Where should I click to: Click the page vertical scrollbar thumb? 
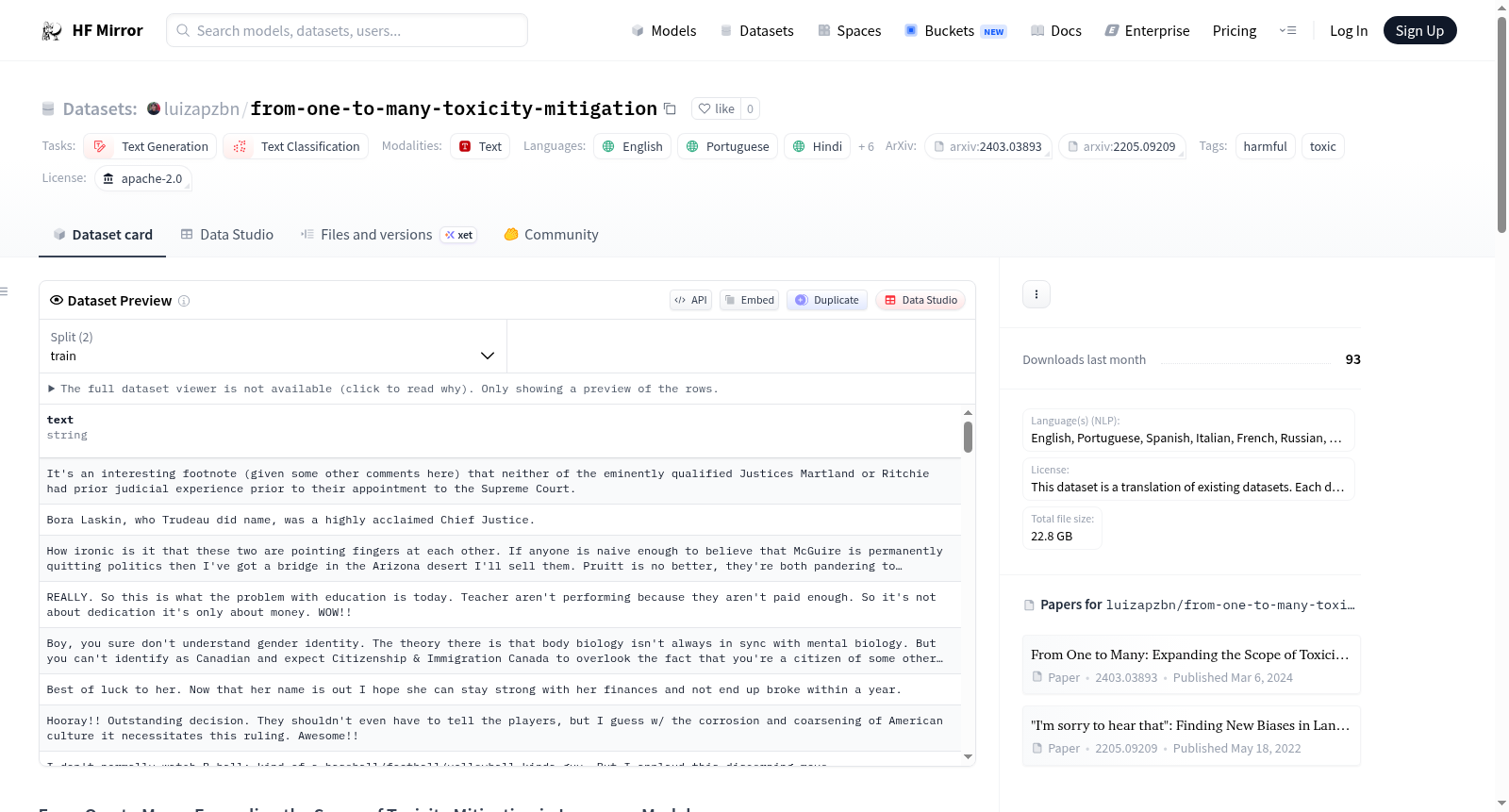1501,123
